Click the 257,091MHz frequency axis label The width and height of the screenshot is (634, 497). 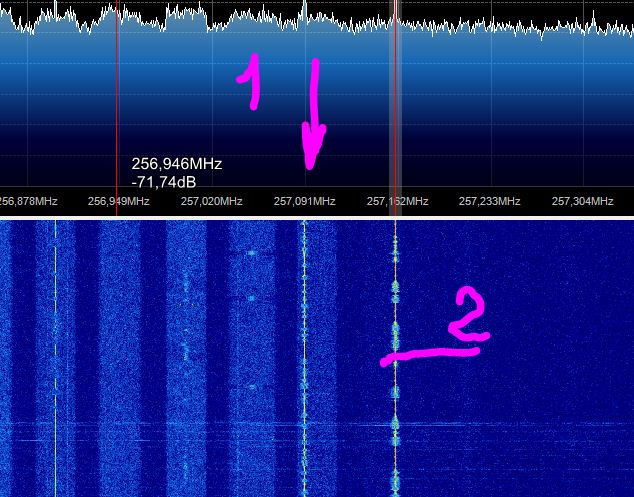pyautogui.click(x=305, y=201)
